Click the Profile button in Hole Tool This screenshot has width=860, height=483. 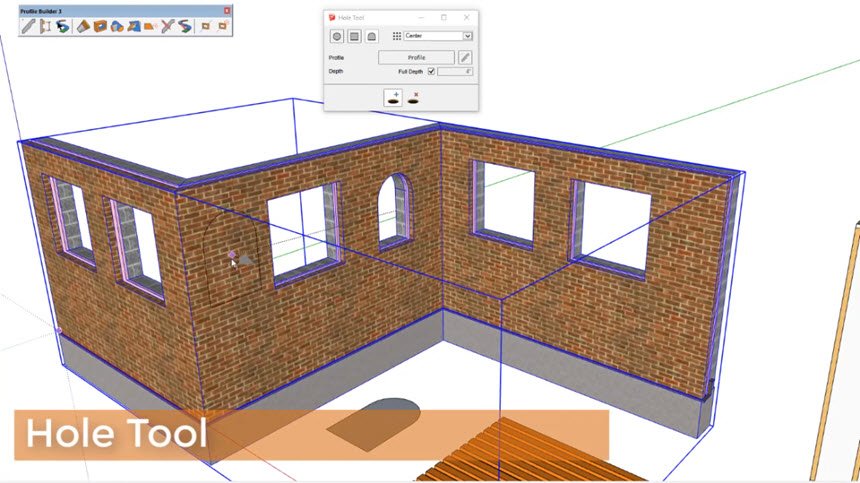click(x=416, y=57)
